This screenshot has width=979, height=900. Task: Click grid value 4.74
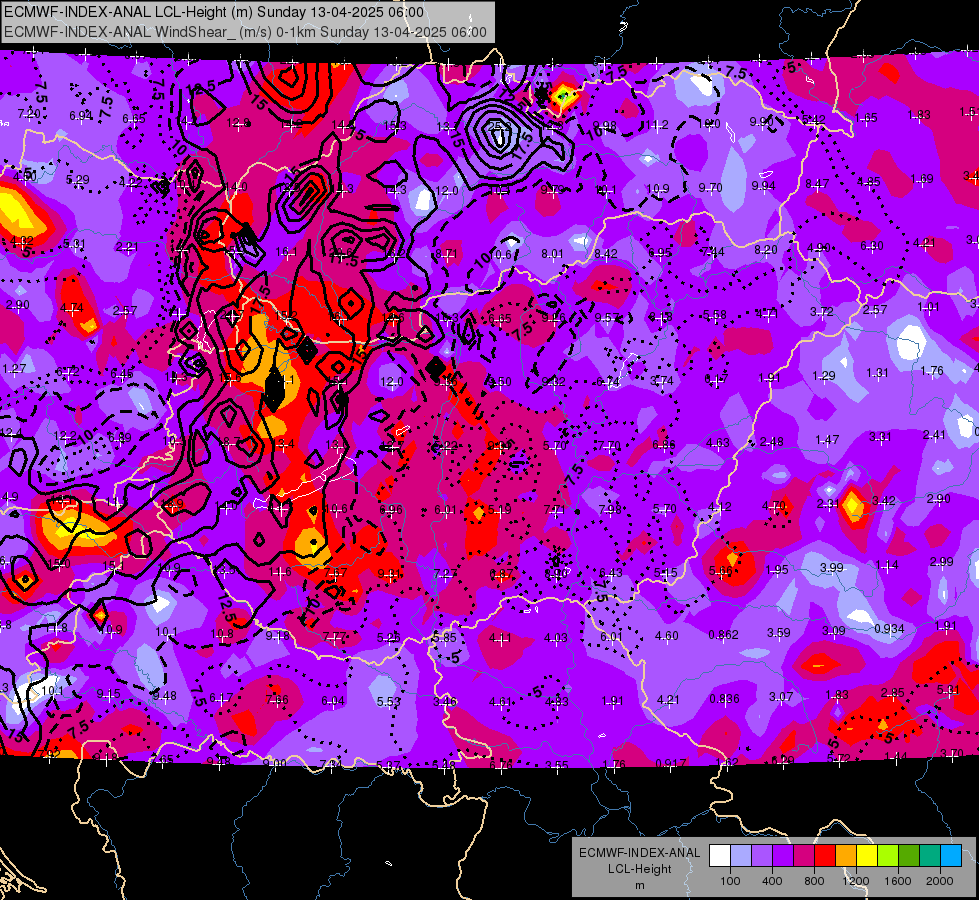pyautogui.click(x=72, y=308)
